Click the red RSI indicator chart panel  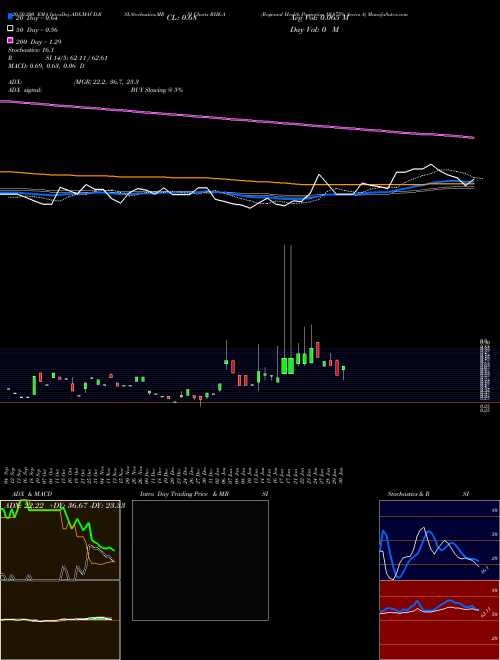click(439, 620)
